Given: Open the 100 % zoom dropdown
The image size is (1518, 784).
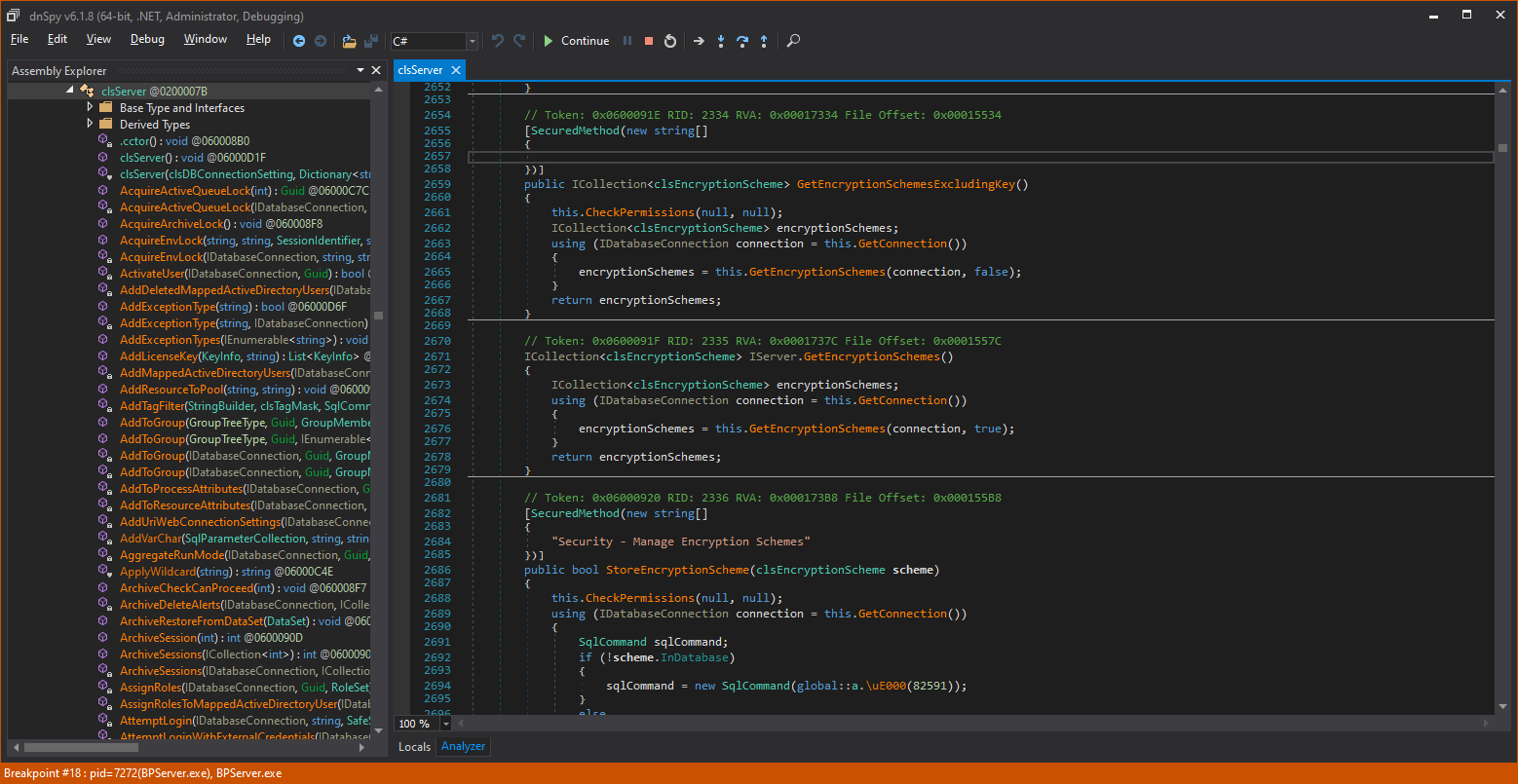Looking at the screenshot, I should [x=446, y=724].
